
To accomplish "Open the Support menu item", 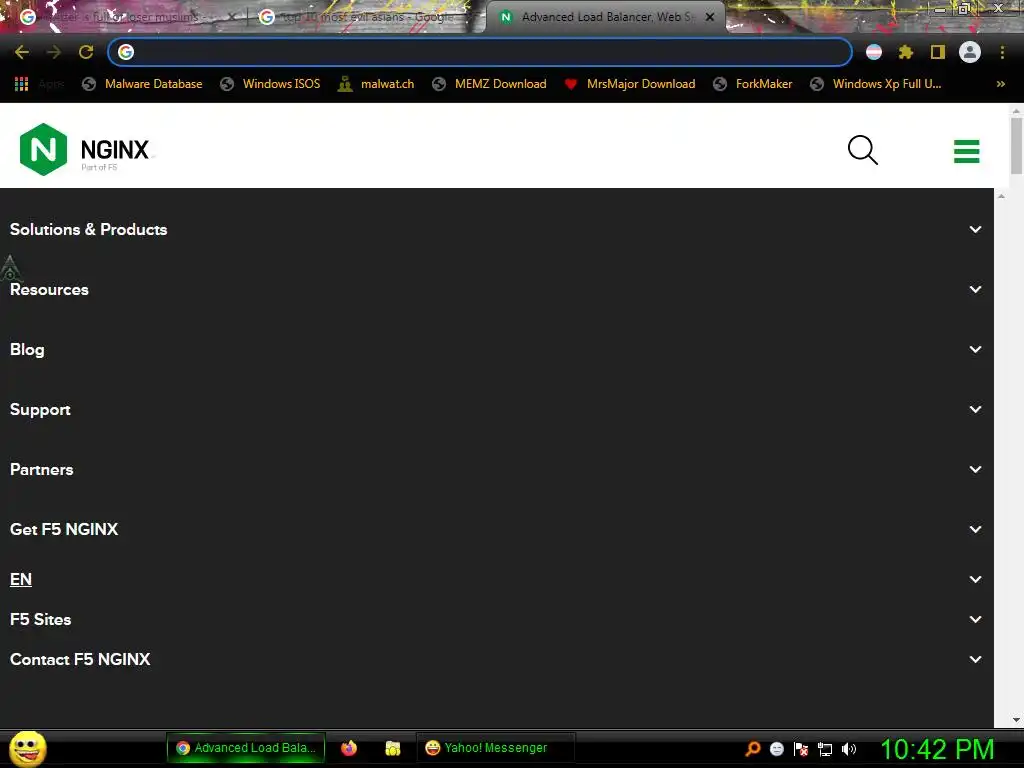I will click(x=40, y=409).
